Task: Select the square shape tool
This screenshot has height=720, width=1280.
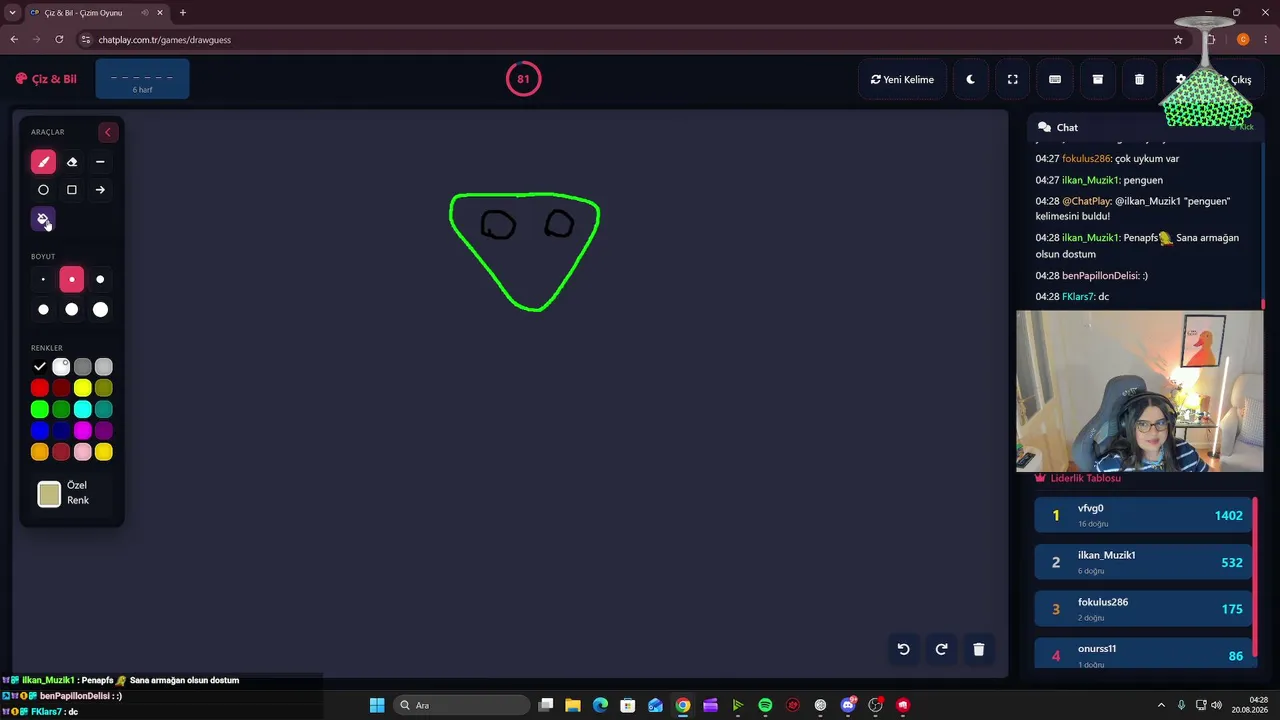Action: click(x=72, y=190)
